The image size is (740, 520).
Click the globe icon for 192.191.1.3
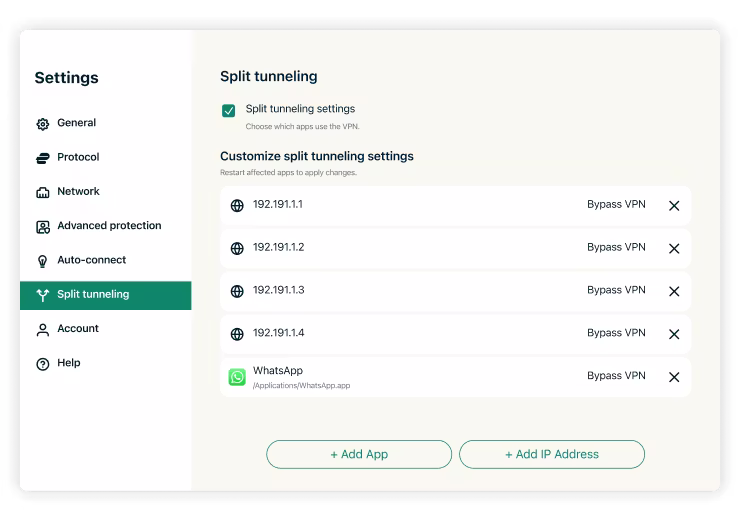tap(237, 292)
